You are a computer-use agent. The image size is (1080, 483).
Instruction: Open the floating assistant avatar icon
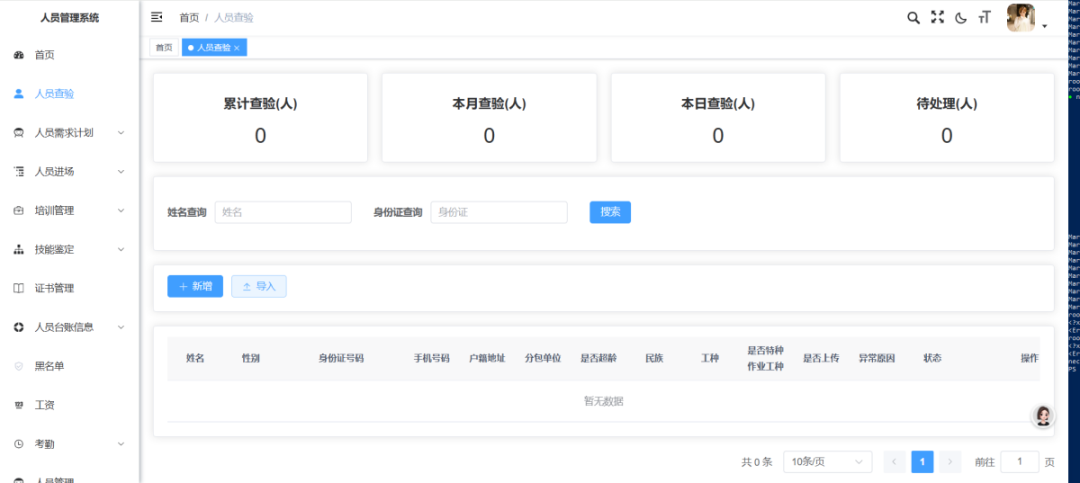pyautogui.click(x=1043, y=415)
